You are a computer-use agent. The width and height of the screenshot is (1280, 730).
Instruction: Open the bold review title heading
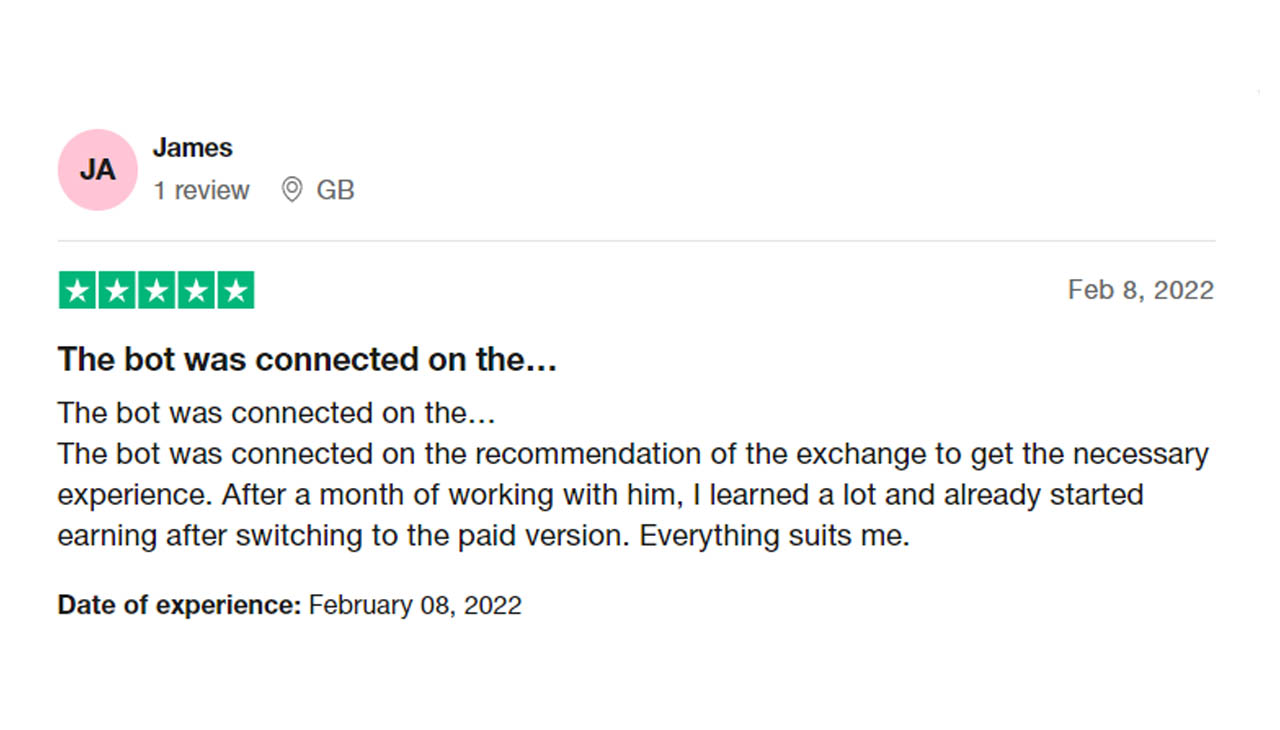307,360
